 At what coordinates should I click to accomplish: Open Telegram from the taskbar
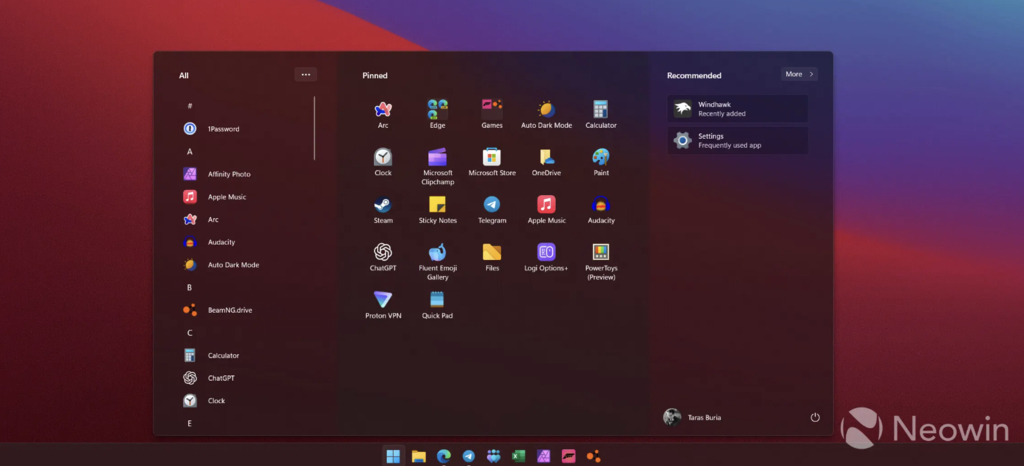coord(469,456)
